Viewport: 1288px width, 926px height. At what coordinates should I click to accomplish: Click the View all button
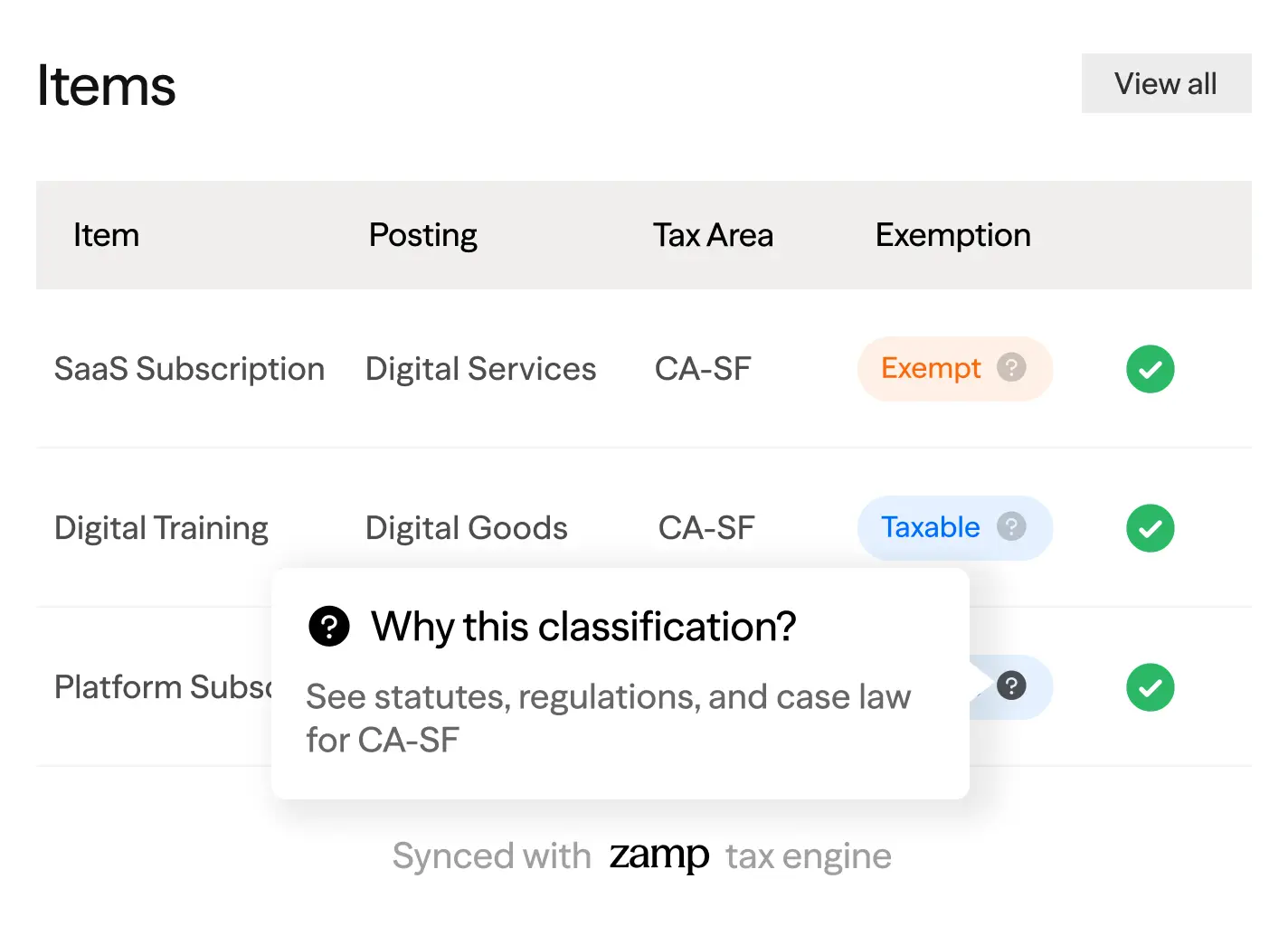tap(1165, 84)
